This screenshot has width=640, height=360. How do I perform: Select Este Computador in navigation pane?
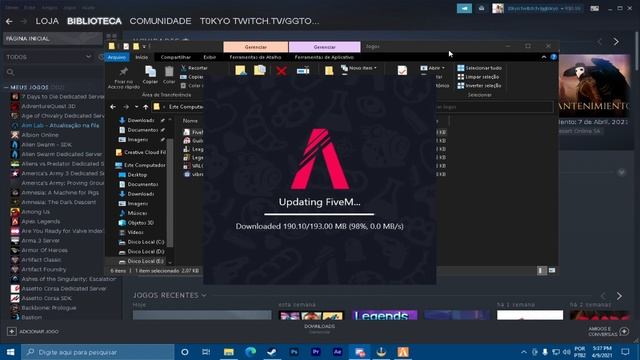click(x=140, y=165)
